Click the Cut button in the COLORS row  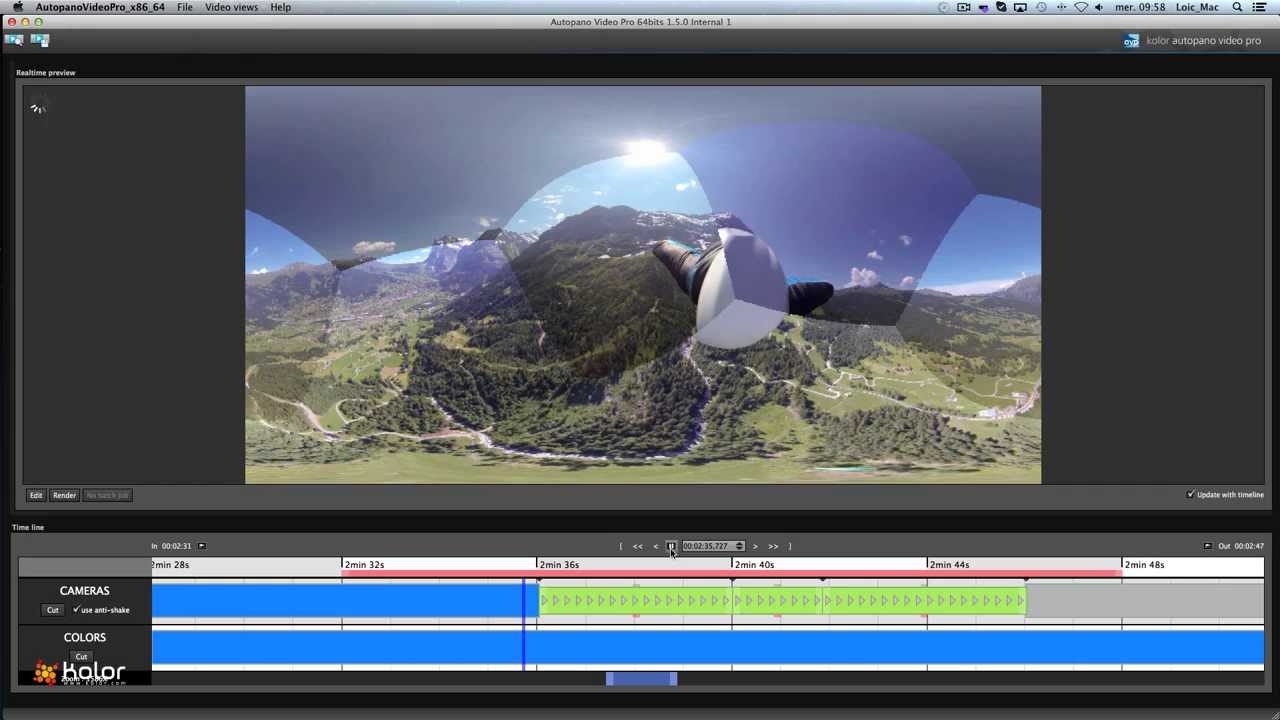tap(81, 657)
